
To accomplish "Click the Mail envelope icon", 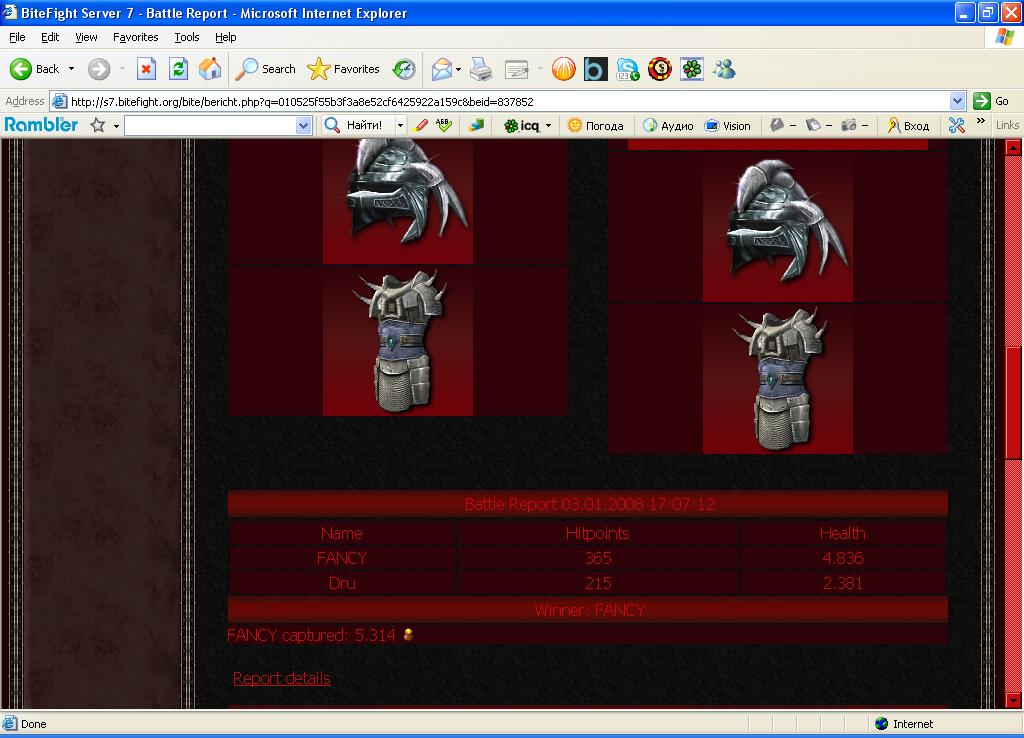I will [x=441, y=69].
